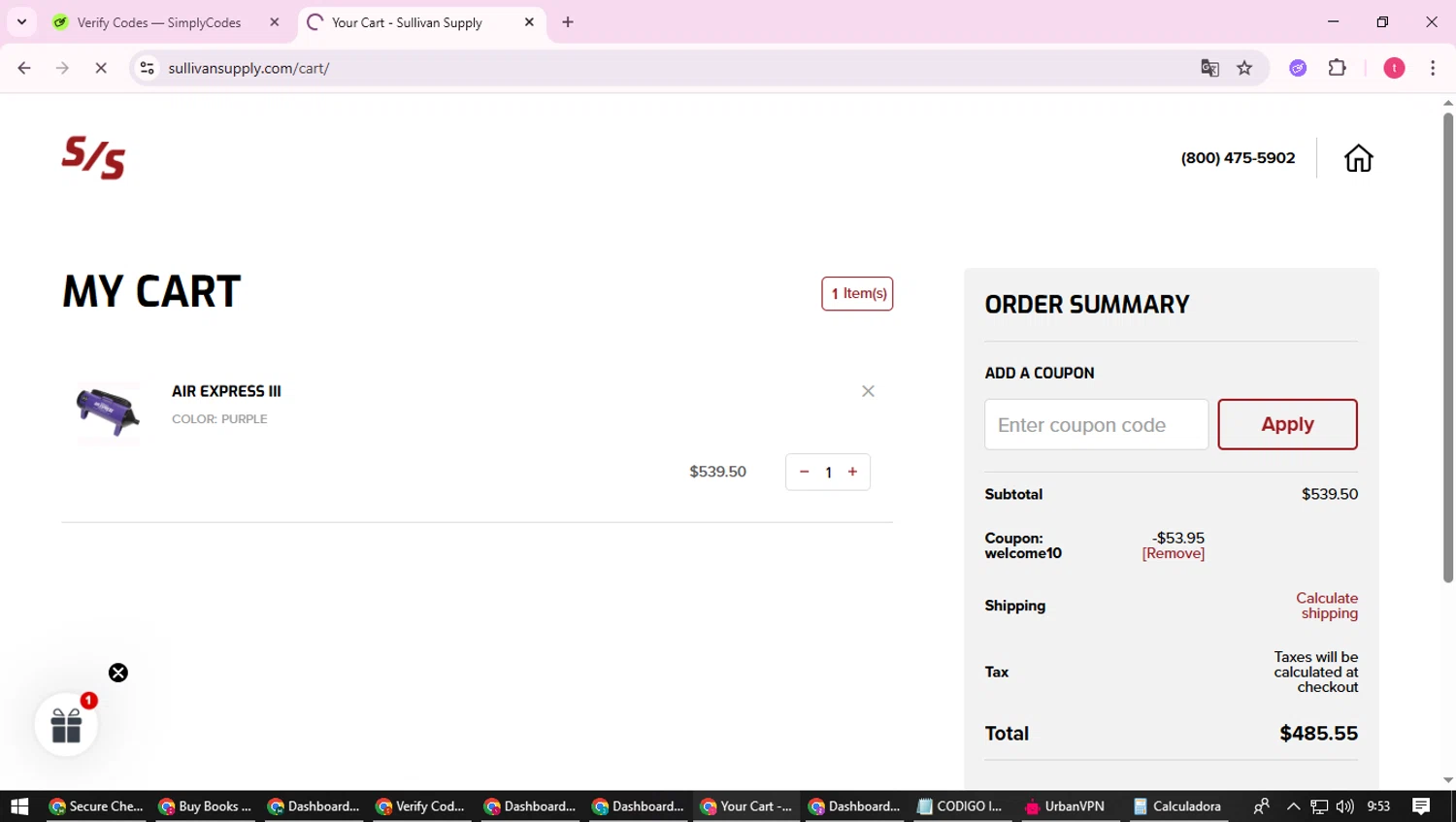The image size is (1456, 822).
Task: Open the network icon in tray
Action: click(x=1319, y=806)
